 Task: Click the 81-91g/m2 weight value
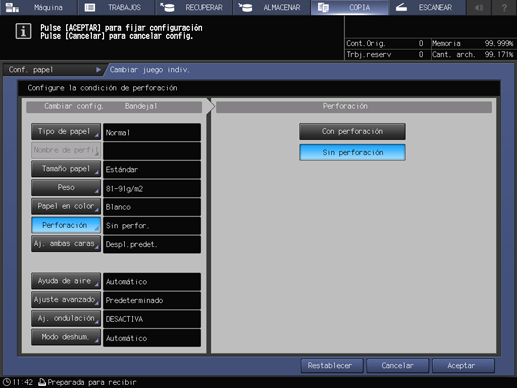tap(152, 188)
